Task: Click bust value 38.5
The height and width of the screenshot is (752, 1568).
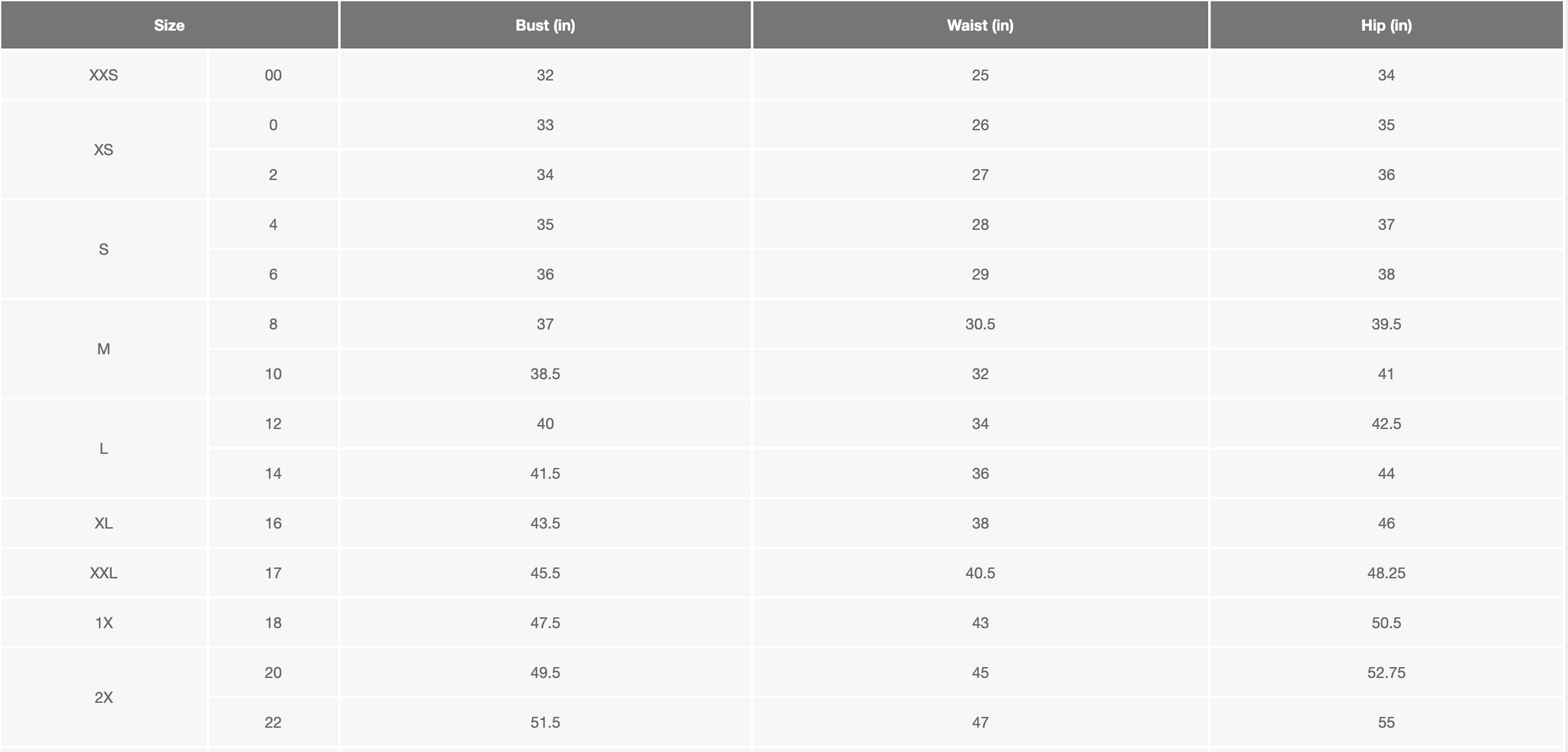Action: tap(545, 374)
